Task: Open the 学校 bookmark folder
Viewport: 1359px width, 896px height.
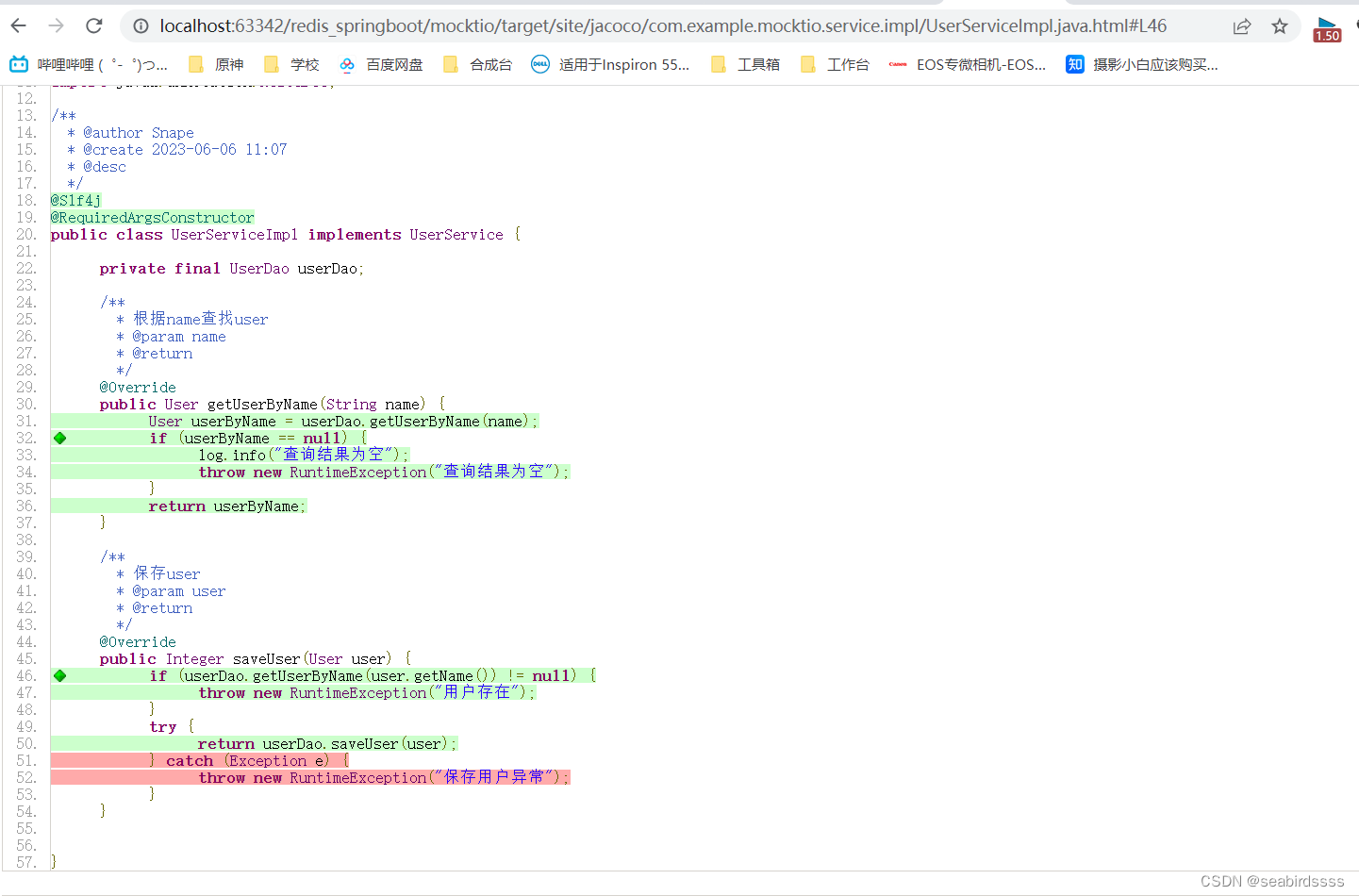Action: pyautogui.click(x=291, y=64)
